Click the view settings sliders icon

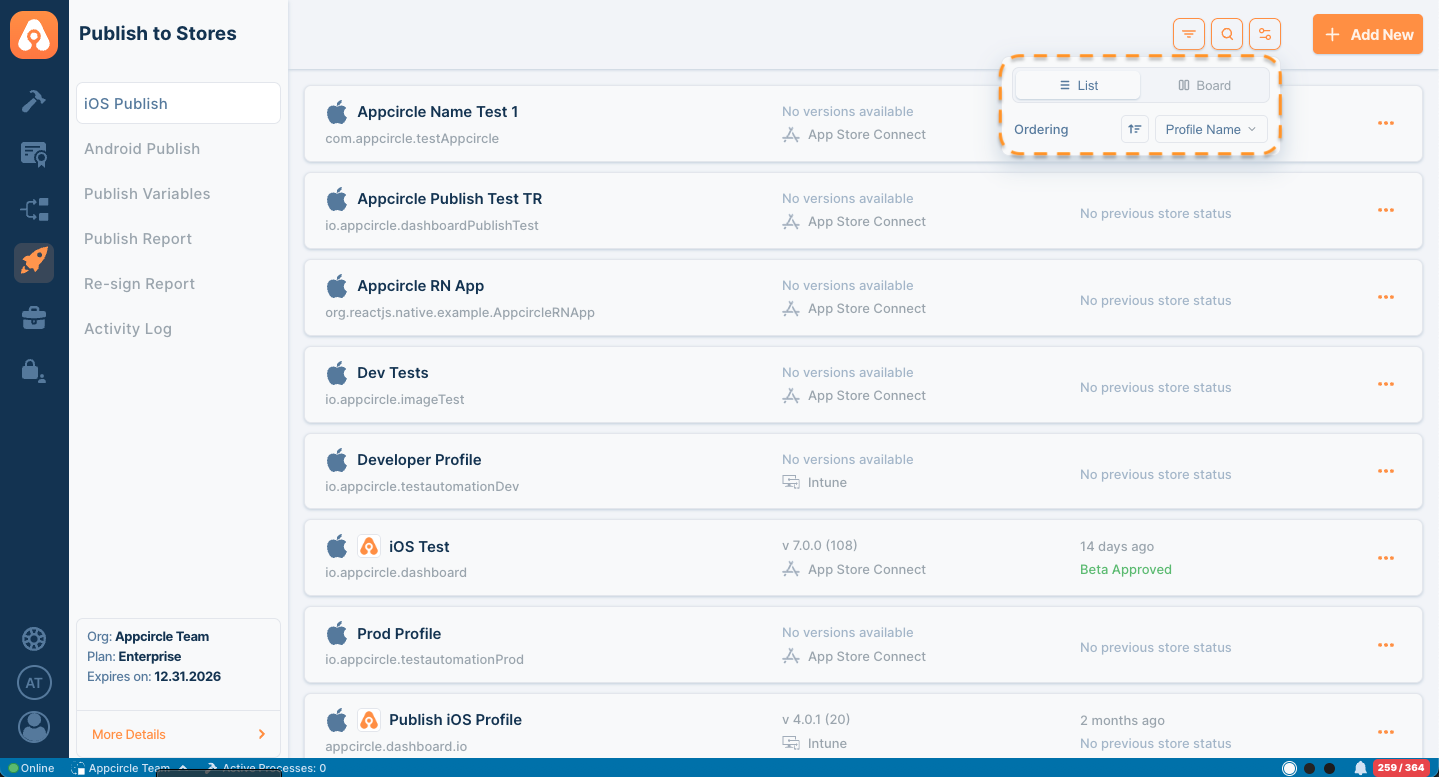1265,34
